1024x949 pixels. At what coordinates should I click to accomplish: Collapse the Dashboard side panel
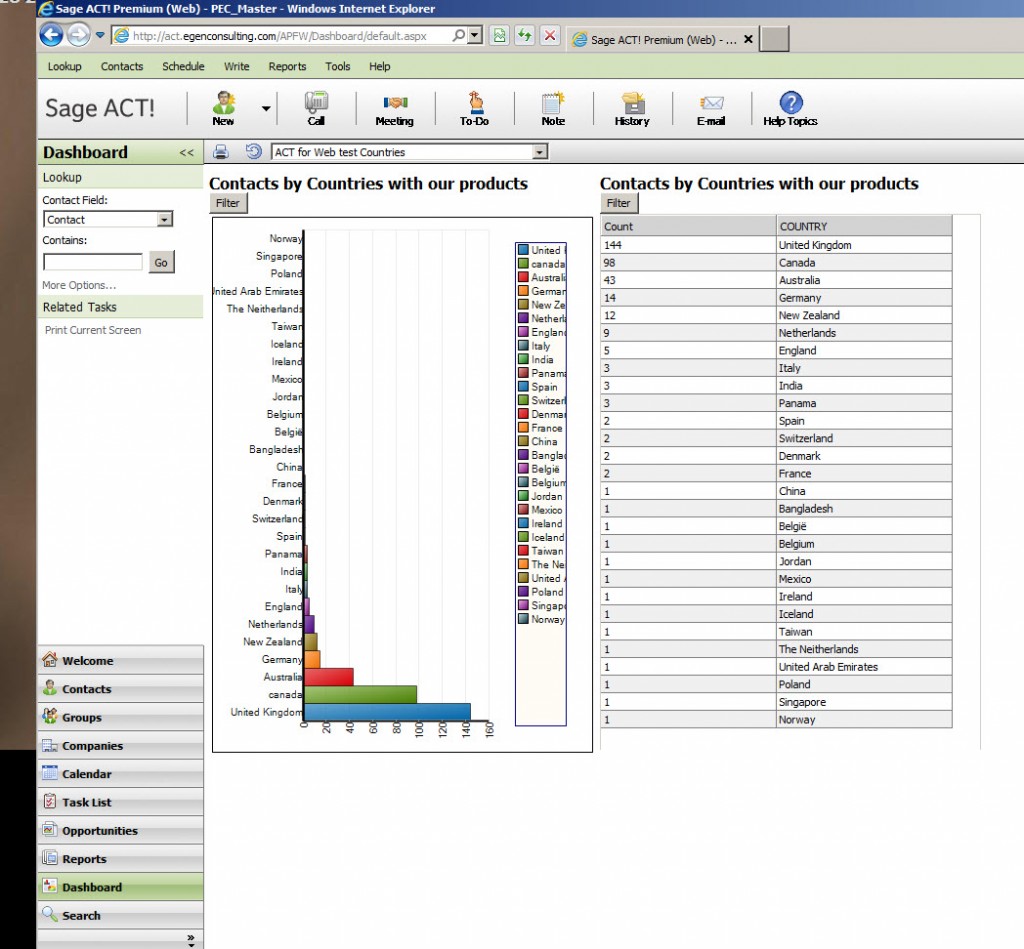(186, 153)
